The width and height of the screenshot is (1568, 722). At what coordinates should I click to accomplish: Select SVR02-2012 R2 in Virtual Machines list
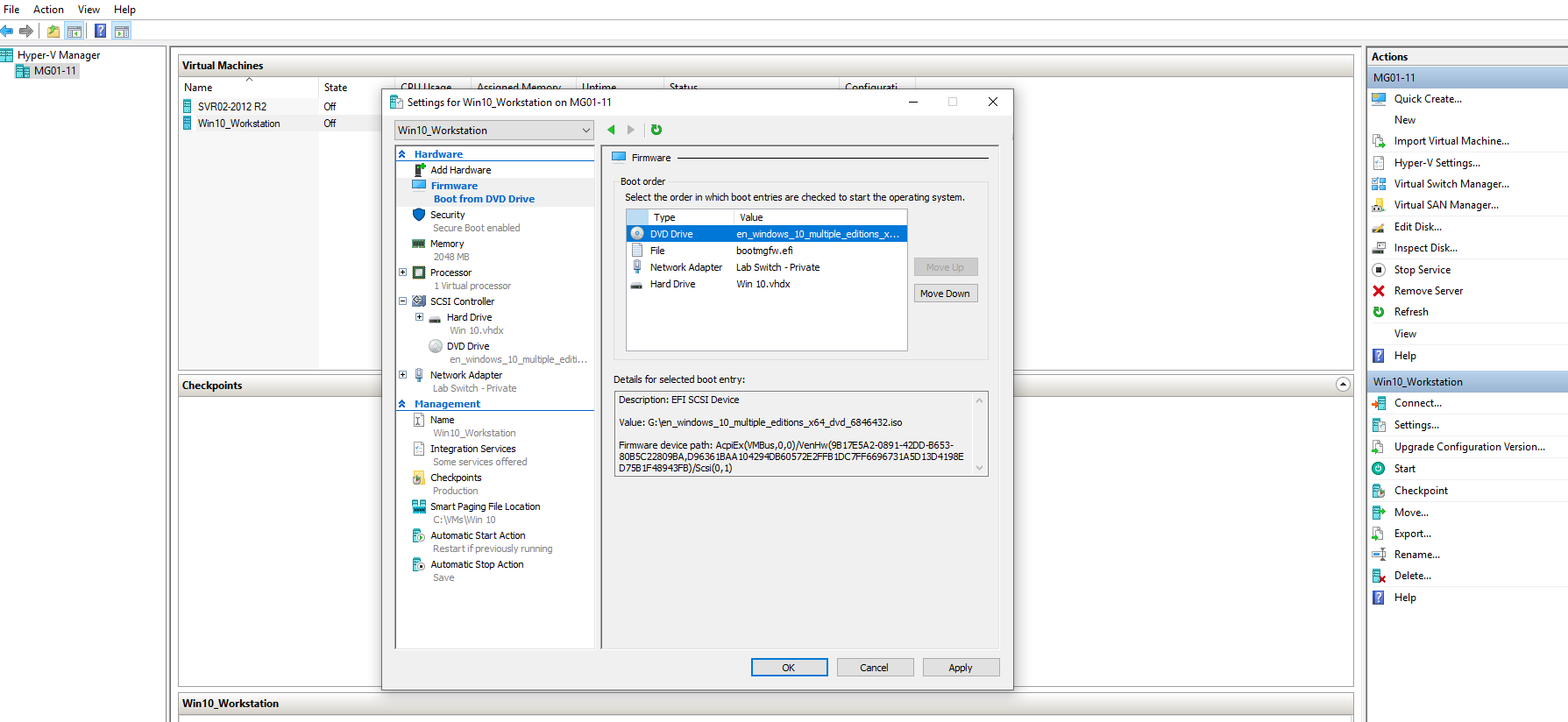click(x=231, y=107)
